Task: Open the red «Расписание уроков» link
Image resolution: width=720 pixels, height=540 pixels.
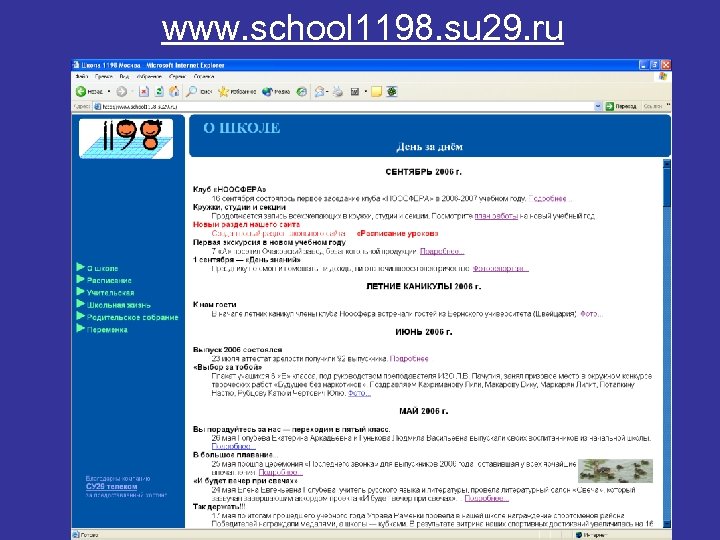Action: [398, 233]
